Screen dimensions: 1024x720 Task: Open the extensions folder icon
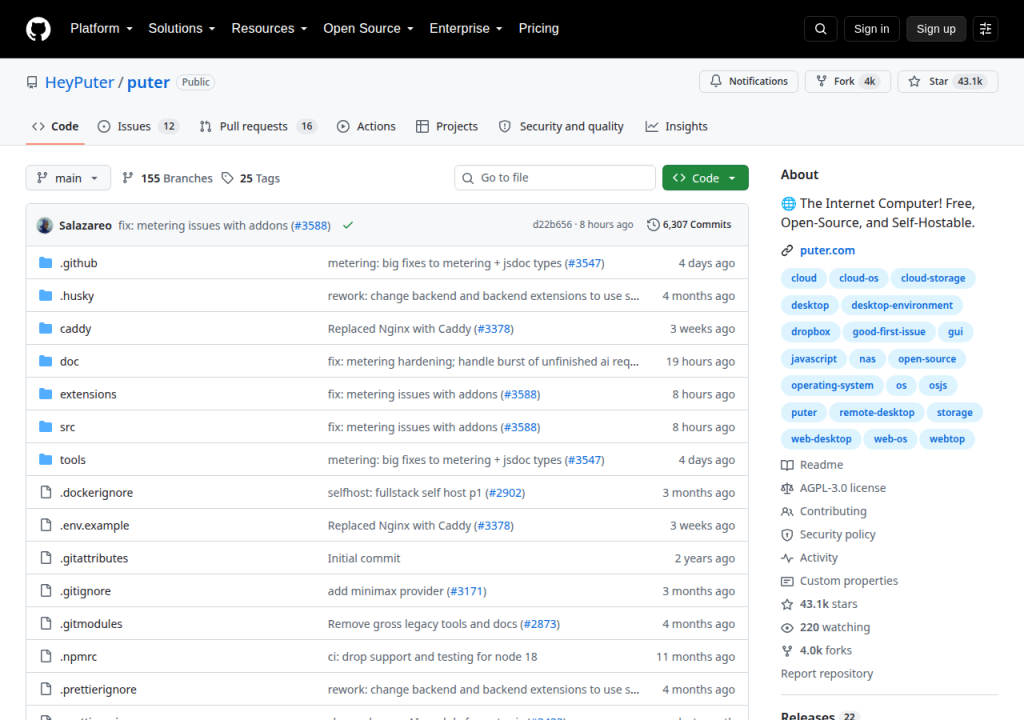coord(45,393)
